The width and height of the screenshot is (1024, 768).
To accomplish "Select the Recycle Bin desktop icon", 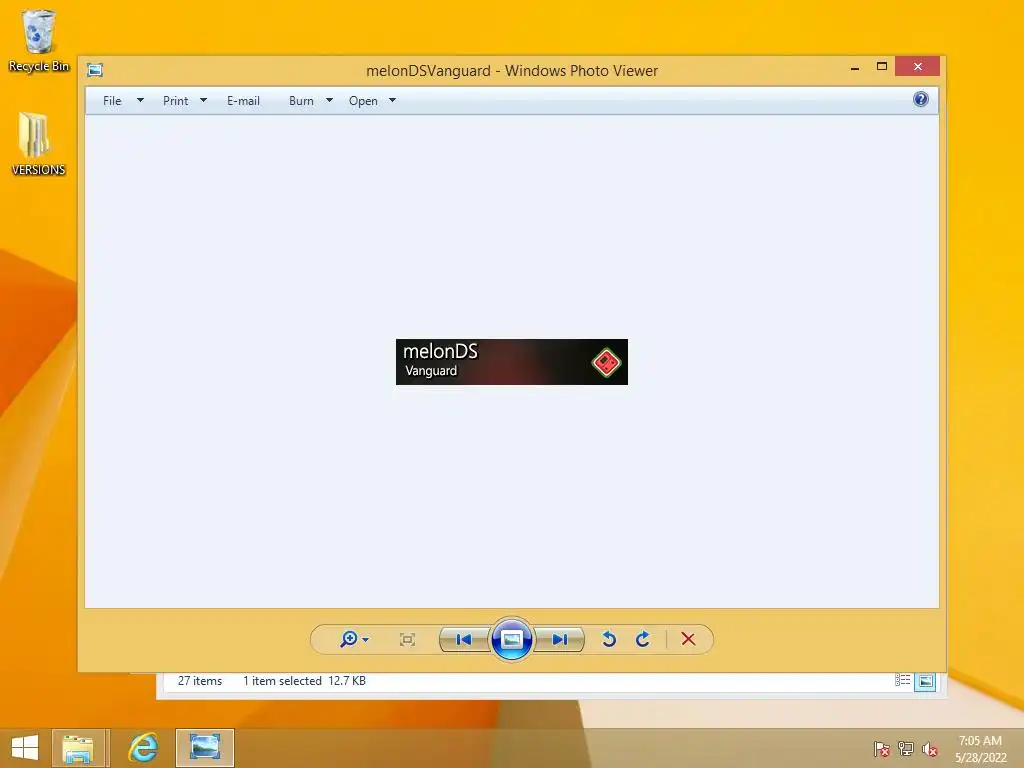I will 39,40.
